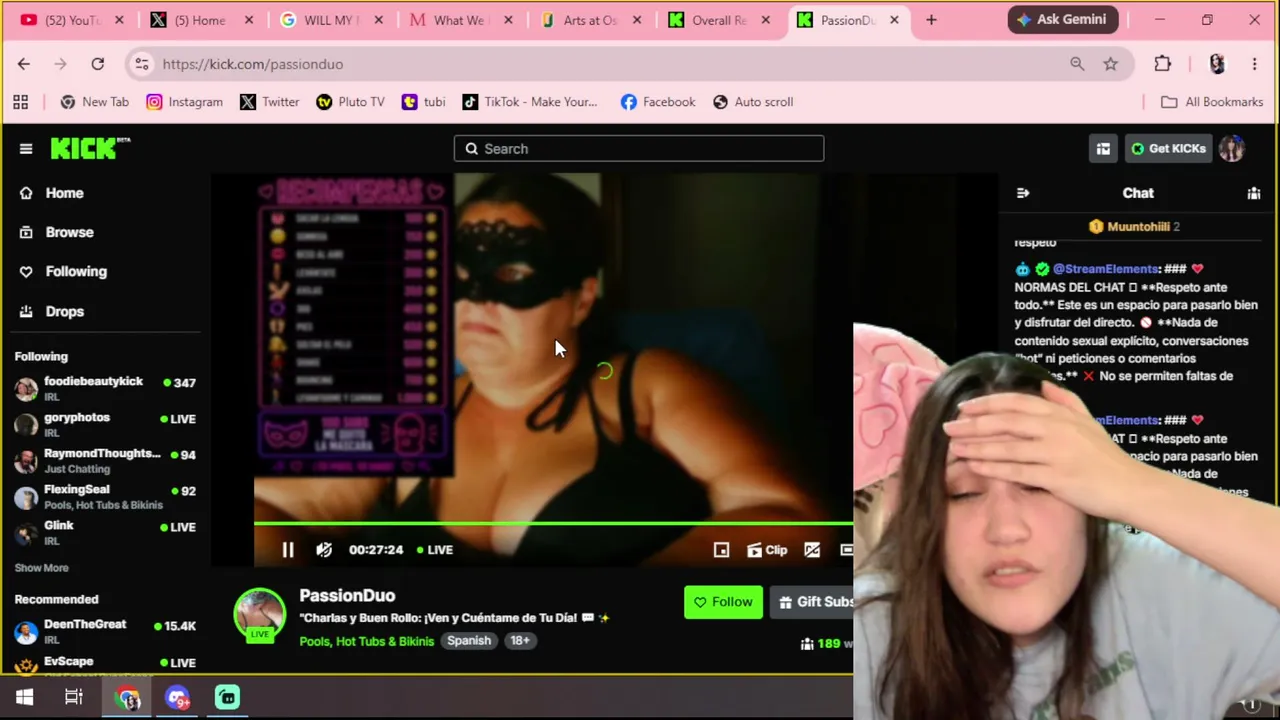Open a new browser tab
This screenshot has width=1280, height=720.
pyautogui.click(x=931, y=20)
